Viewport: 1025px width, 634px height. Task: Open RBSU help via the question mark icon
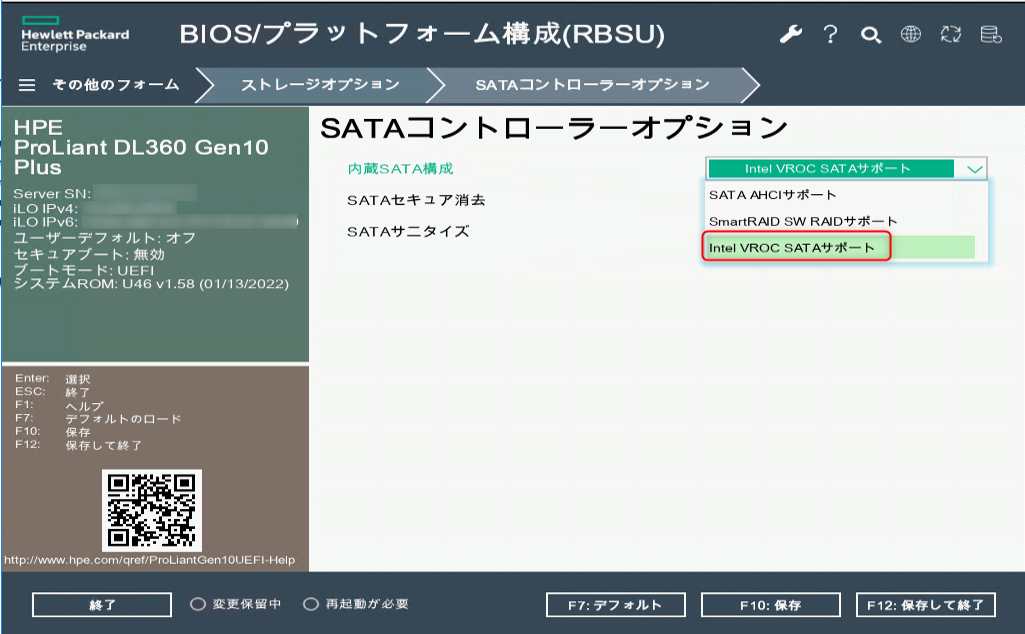coord(830,33)
